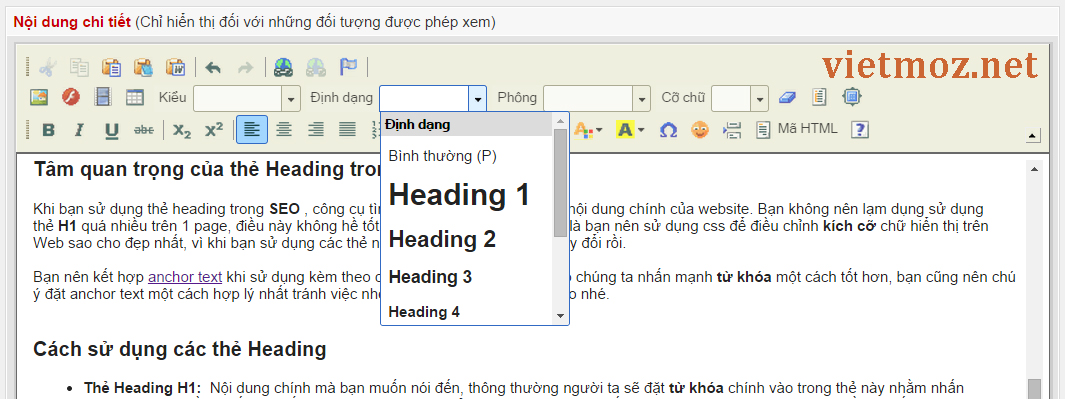The image size is (1065, 399).
Task: Align the text to the right
Action: 315,130
